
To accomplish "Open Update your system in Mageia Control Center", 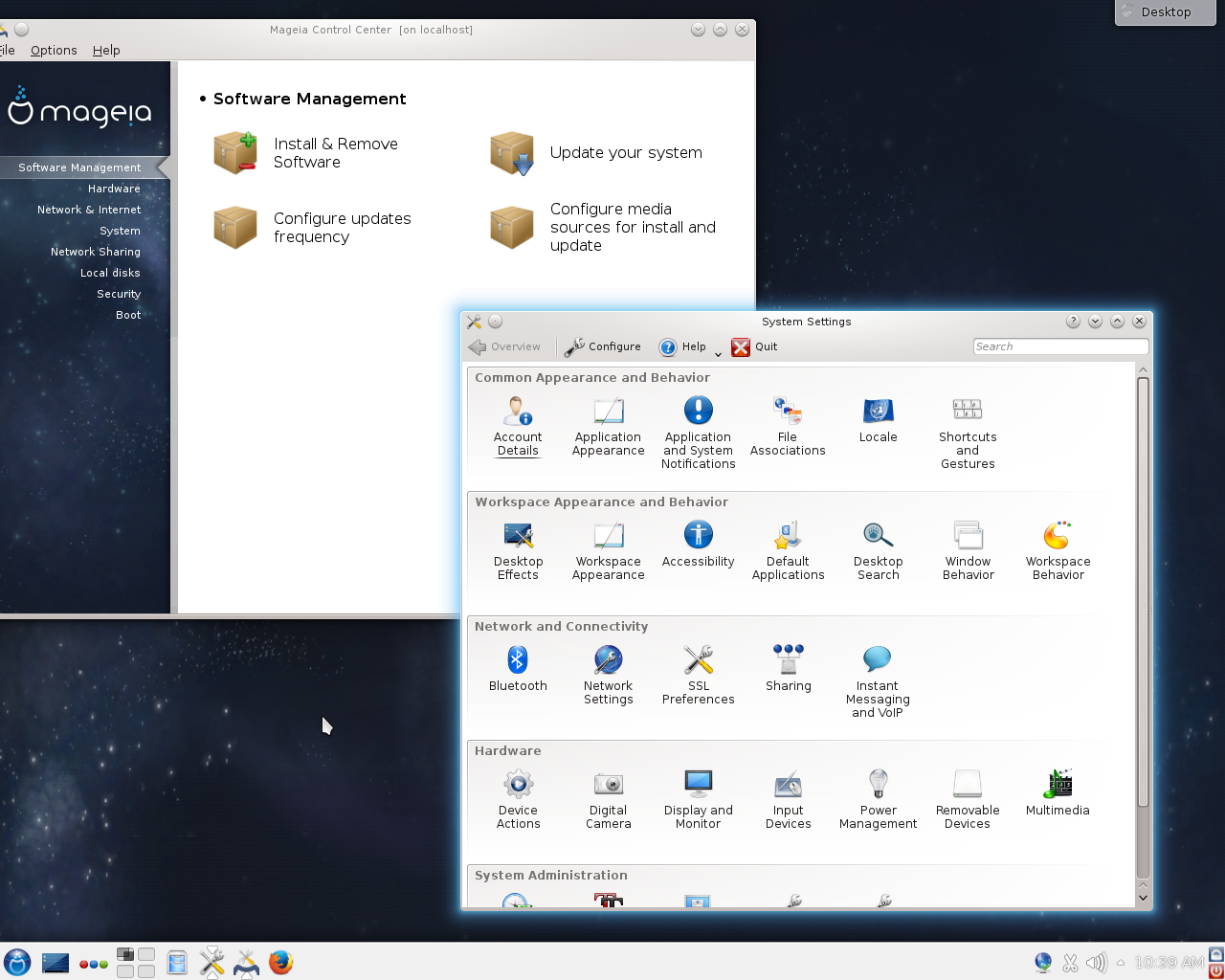I will pyautogui.click(x=596, y=153).
